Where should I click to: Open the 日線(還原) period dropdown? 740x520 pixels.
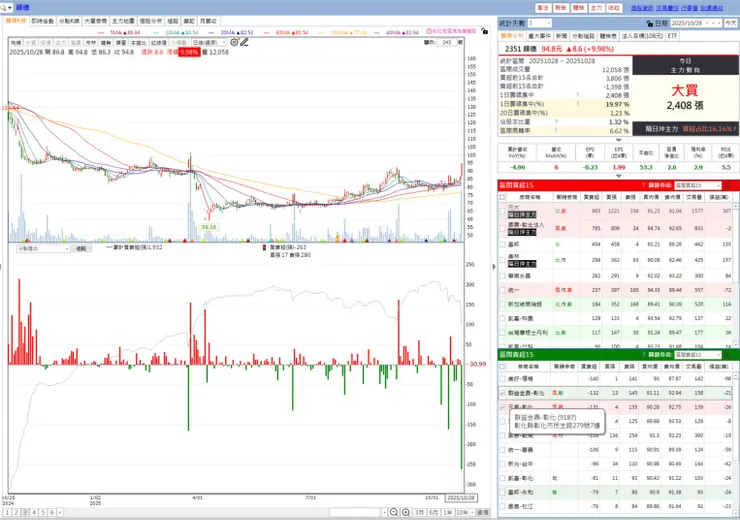click(x=209, y=42)
